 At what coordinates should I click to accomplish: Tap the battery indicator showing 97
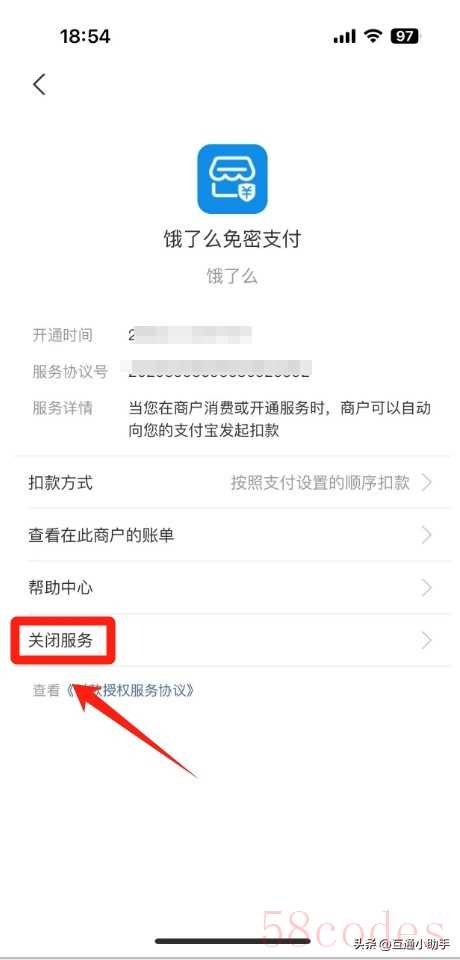click(x=405, y=36)
